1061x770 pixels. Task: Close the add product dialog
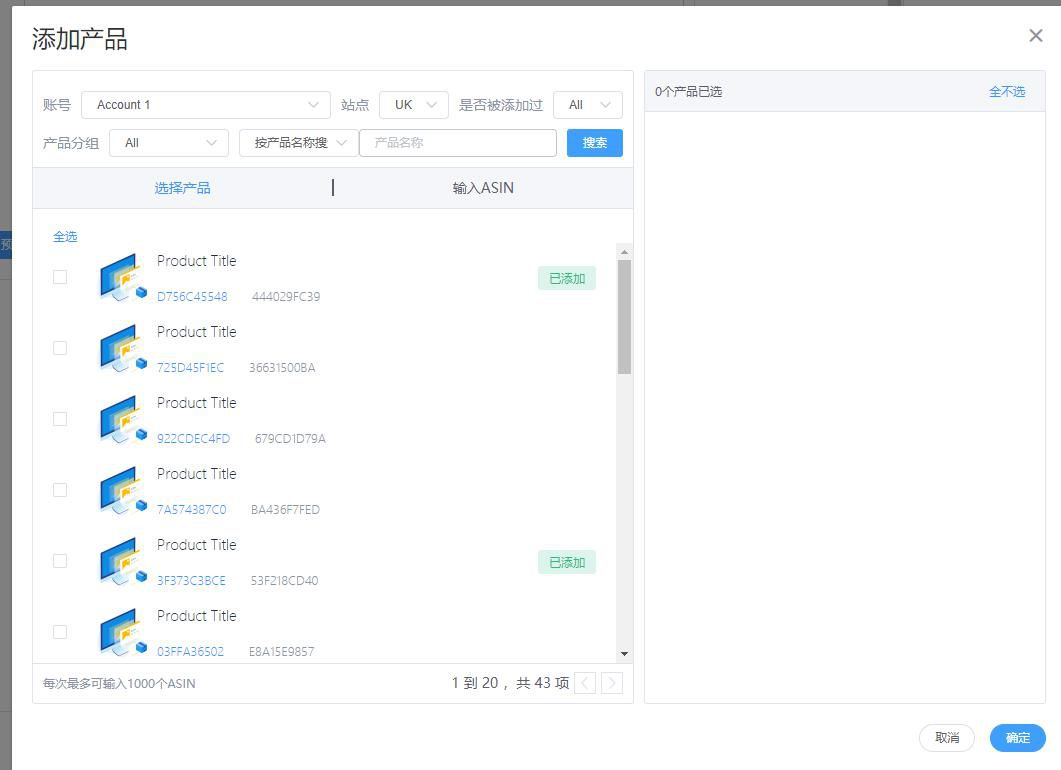click(1035, 36)
